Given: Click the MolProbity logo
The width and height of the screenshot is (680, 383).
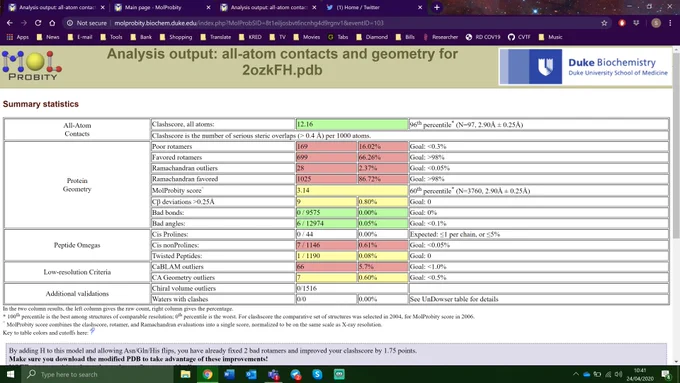Looking at the screenshot, I should (32, 66).
